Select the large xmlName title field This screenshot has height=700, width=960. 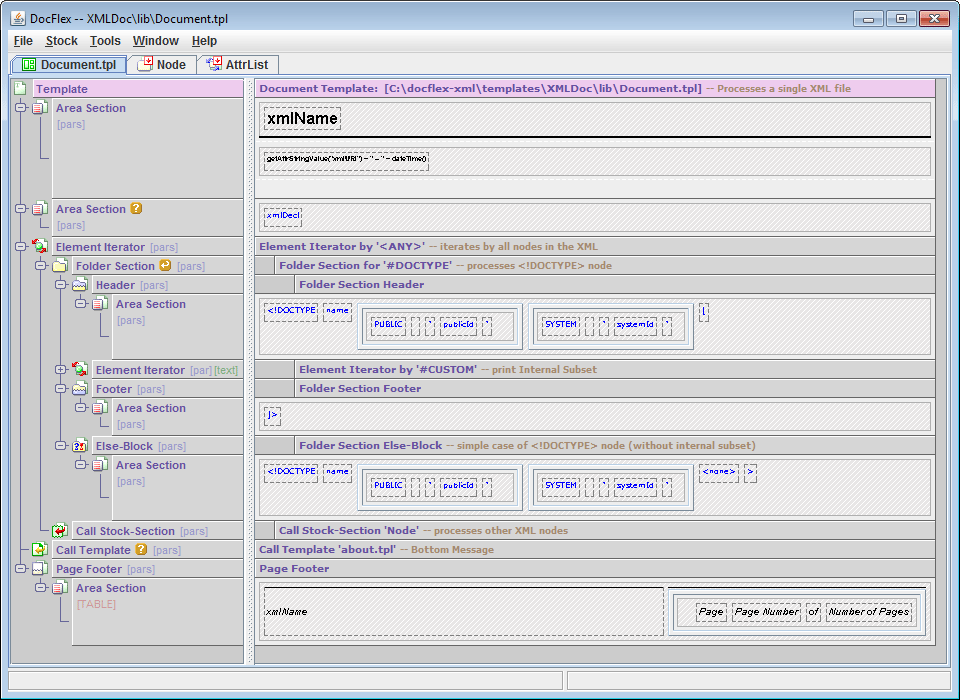click(302, 119)
